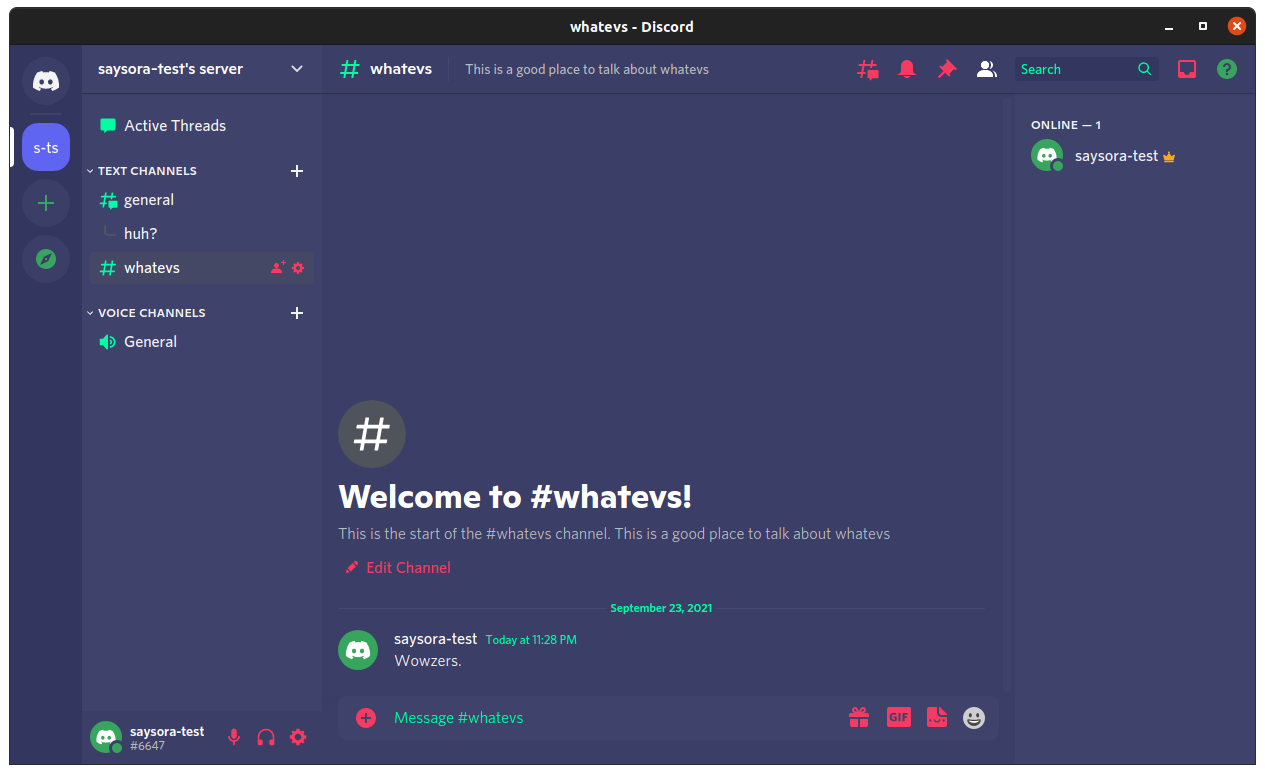
Task: Send a gift with the gift icon
Action: coord(859,717)
